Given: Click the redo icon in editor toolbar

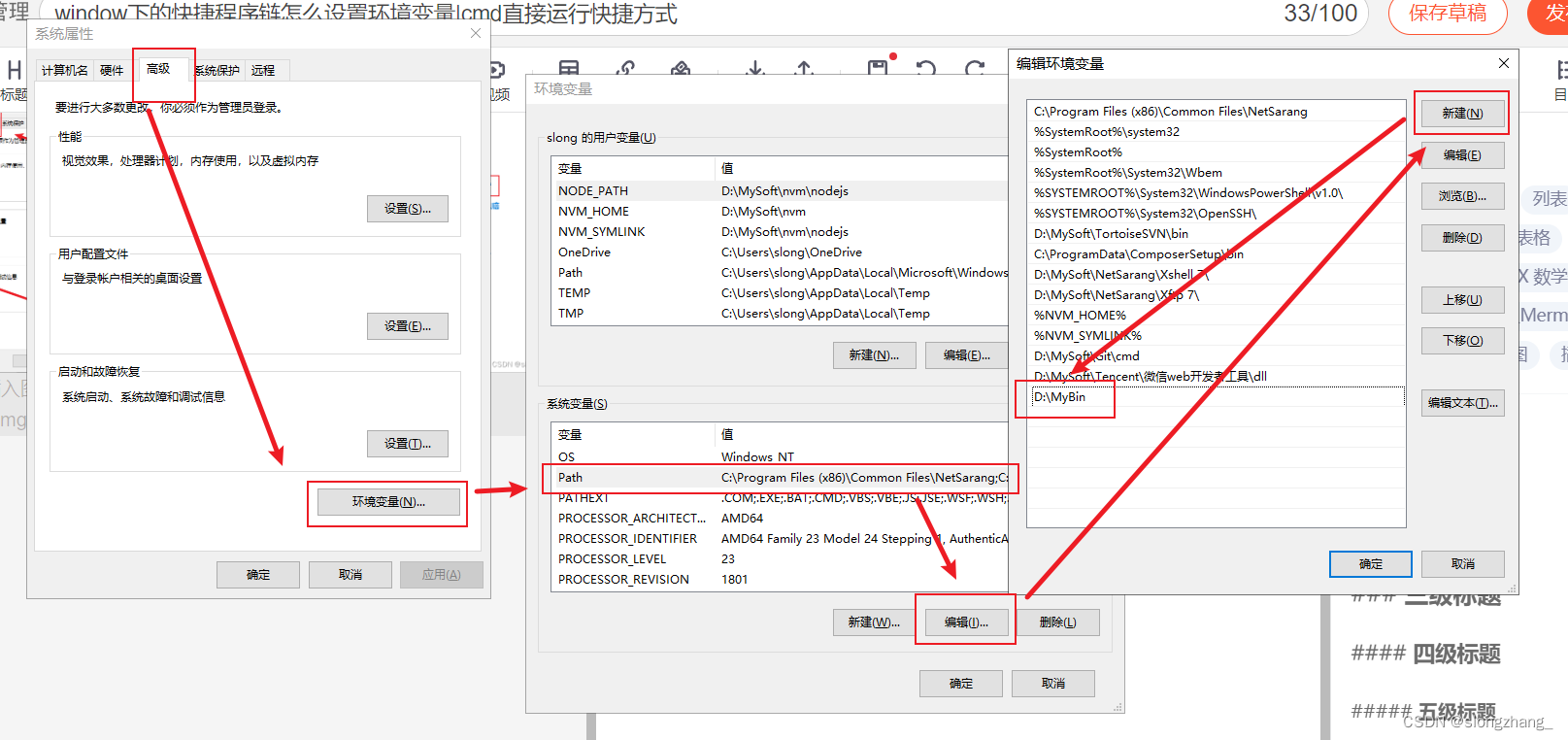Looking at the screenshot, I should (975, 68).
